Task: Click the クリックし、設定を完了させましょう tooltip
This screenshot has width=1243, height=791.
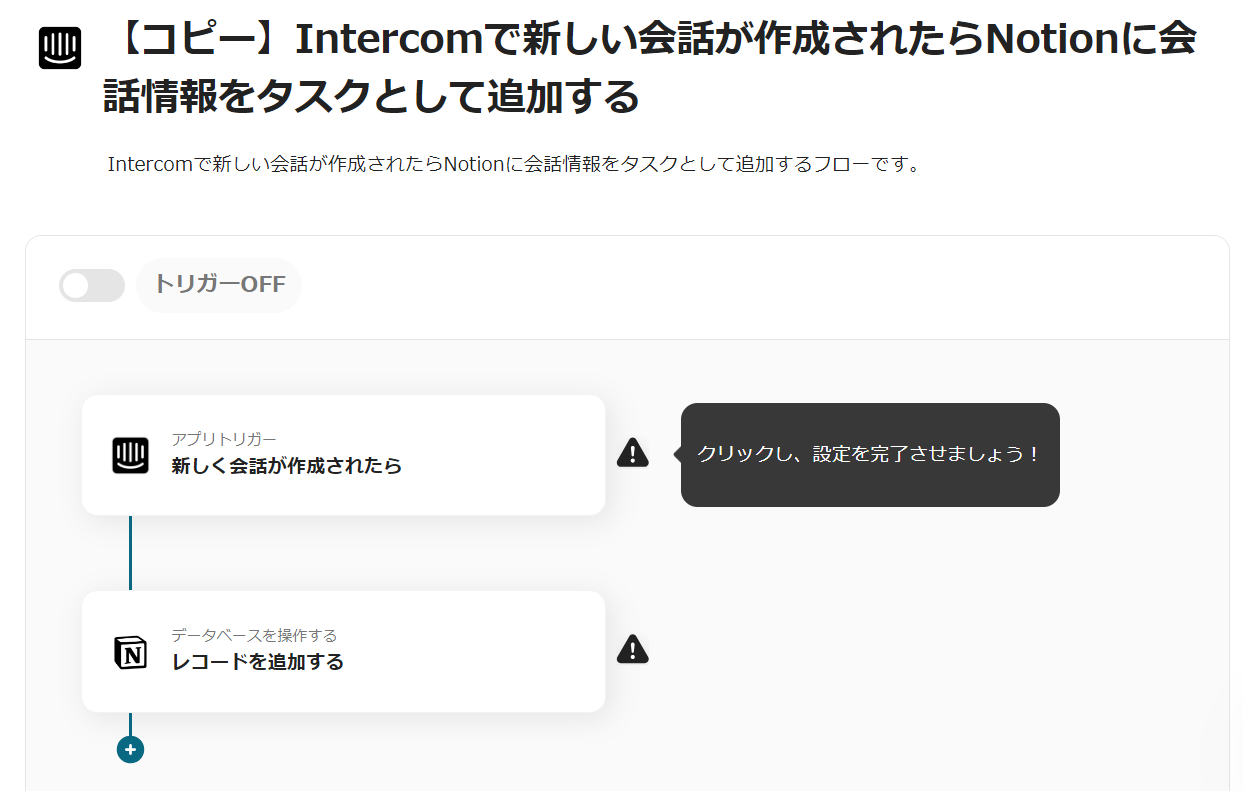Action: point(869,454)
